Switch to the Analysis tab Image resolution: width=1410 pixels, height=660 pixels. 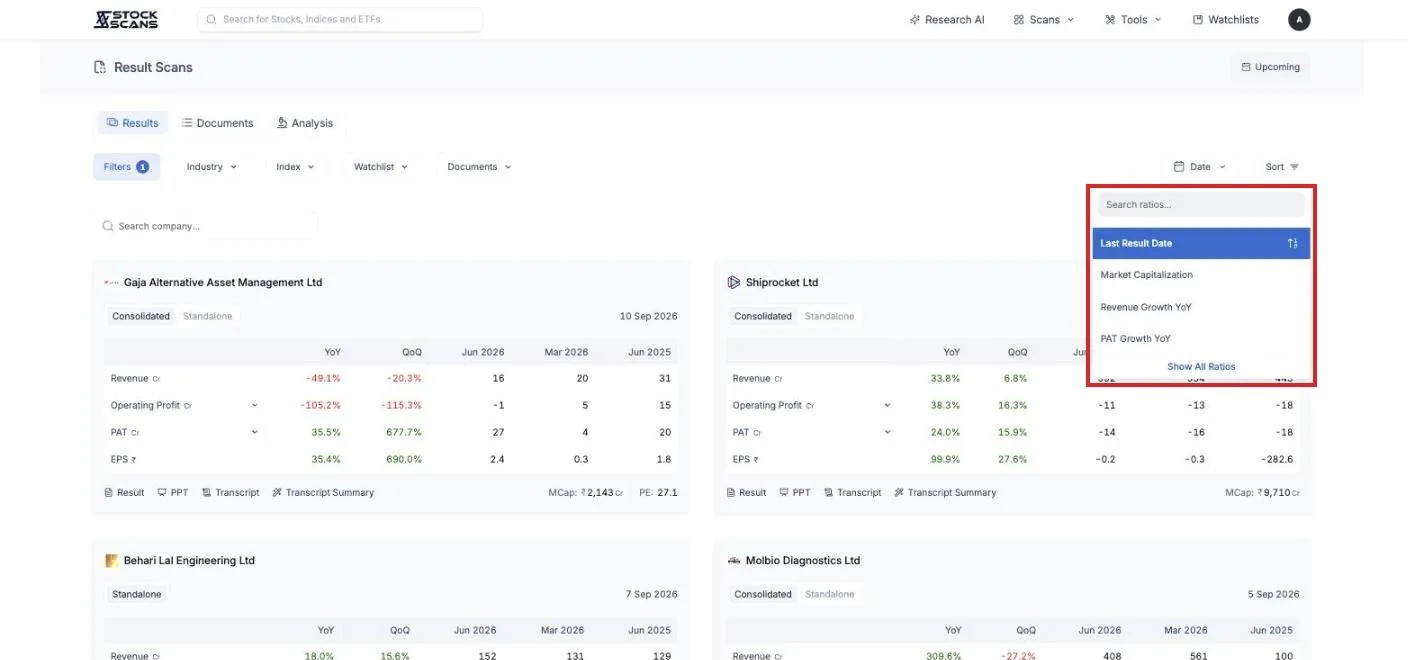(305, 123)
